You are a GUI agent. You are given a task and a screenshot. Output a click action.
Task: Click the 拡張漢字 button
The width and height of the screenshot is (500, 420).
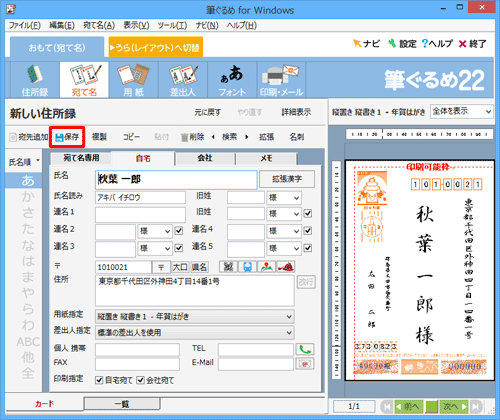(x=287, y=179)
